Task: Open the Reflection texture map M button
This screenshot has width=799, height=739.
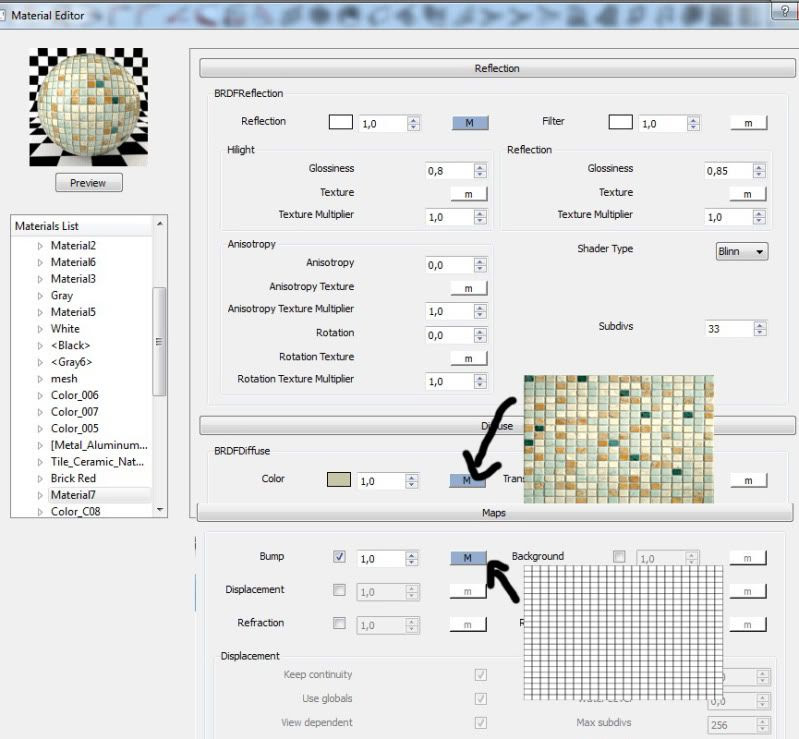Action: click(470, 123)
